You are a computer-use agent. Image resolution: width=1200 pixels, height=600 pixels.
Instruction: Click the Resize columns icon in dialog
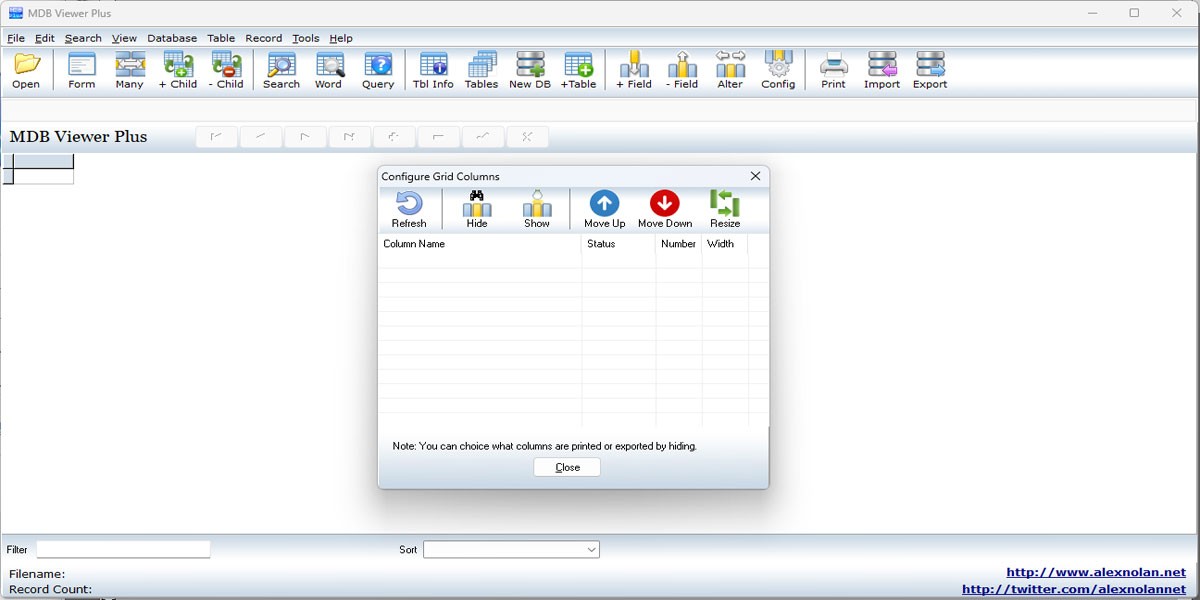tap(725, 210)
